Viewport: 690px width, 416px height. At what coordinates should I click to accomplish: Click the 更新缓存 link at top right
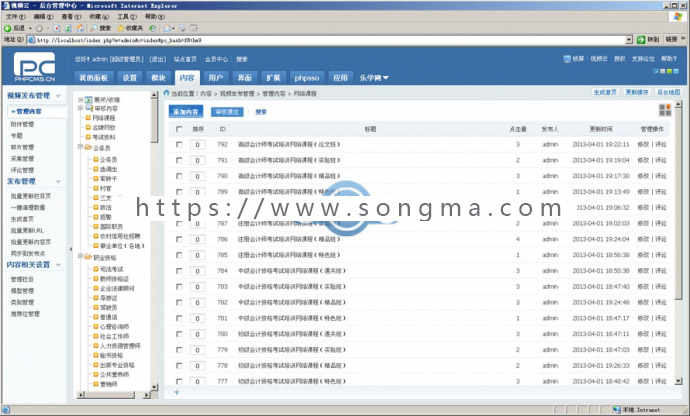point(637,92)
